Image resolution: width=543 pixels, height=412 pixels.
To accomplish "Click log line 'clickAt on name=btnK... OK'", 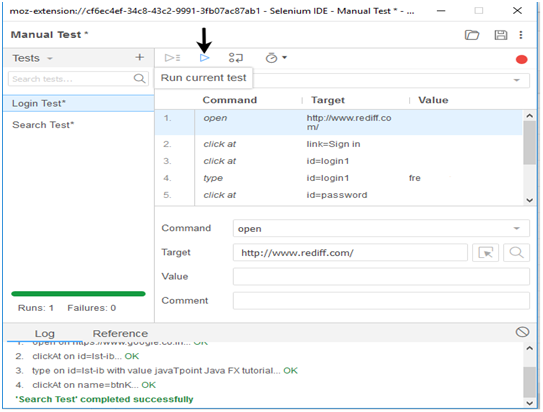I will tap(94, 385).
